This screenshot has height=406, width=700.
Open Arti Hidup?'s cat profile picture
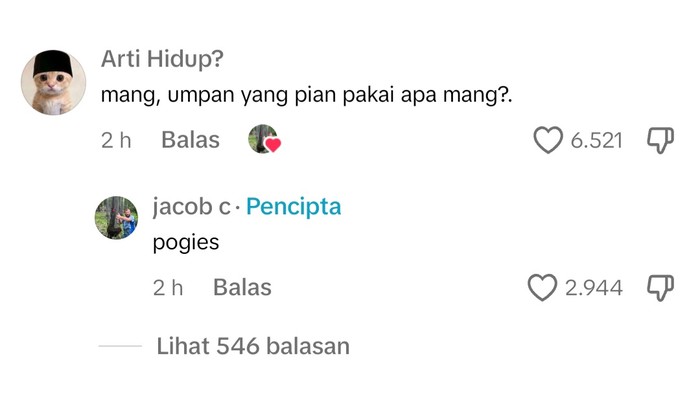click(x=53, y=82)
